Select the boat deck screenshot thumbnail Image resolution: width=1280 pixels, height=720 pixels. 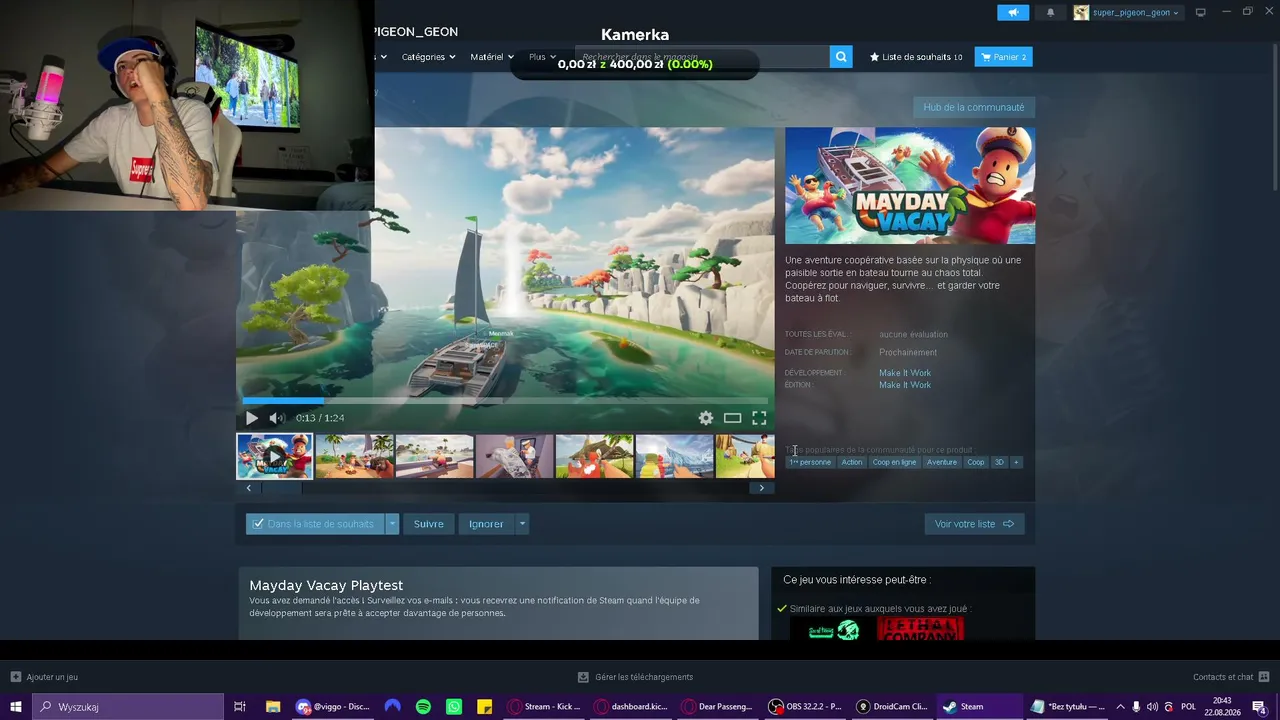click(435, 456)
